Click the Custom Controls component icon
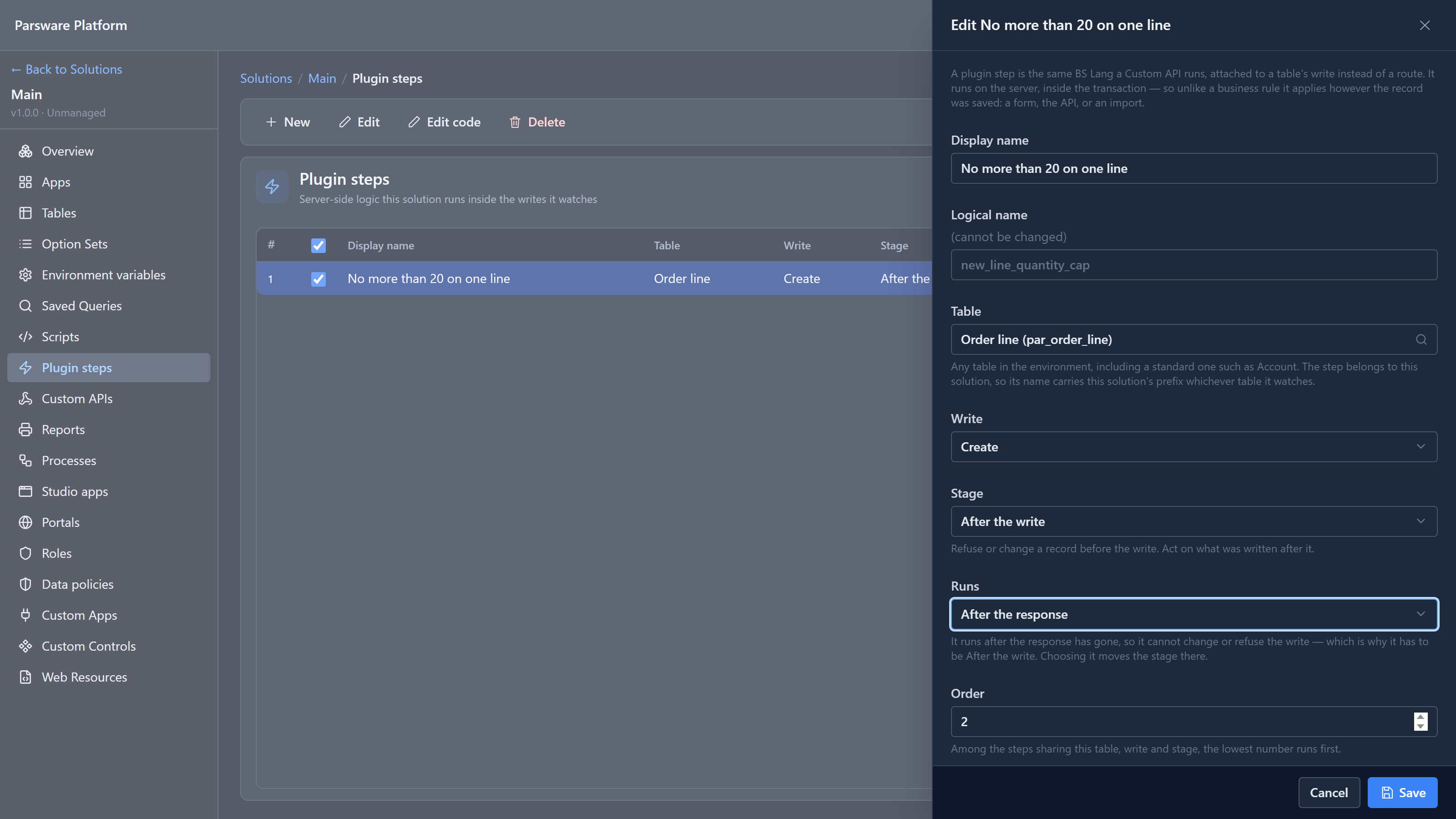Viewport: 1456px width, 819px height. click(x=25, y=646)
